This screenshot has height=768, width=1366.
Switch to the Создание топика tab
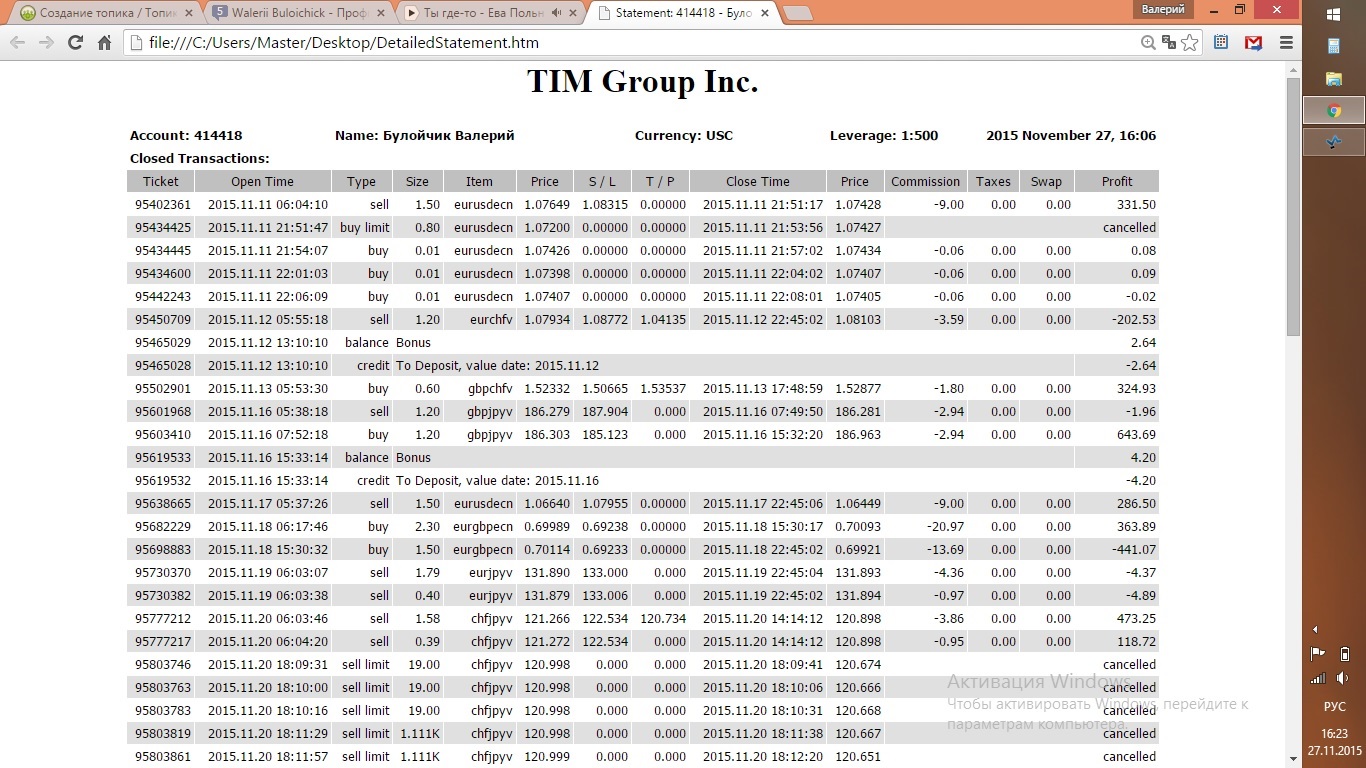click(x=100, y=13)
